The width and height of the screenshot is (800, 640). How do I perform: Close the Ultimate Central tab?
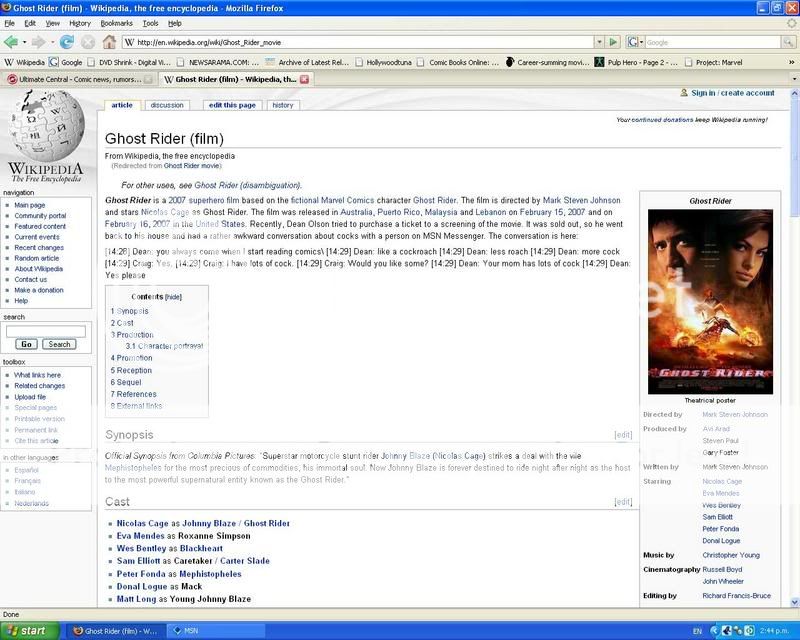click(148, 79)
